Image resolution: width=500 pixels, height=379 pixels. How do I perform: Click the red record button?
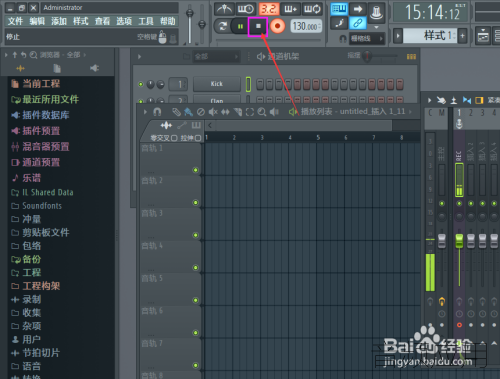(278, 26)
